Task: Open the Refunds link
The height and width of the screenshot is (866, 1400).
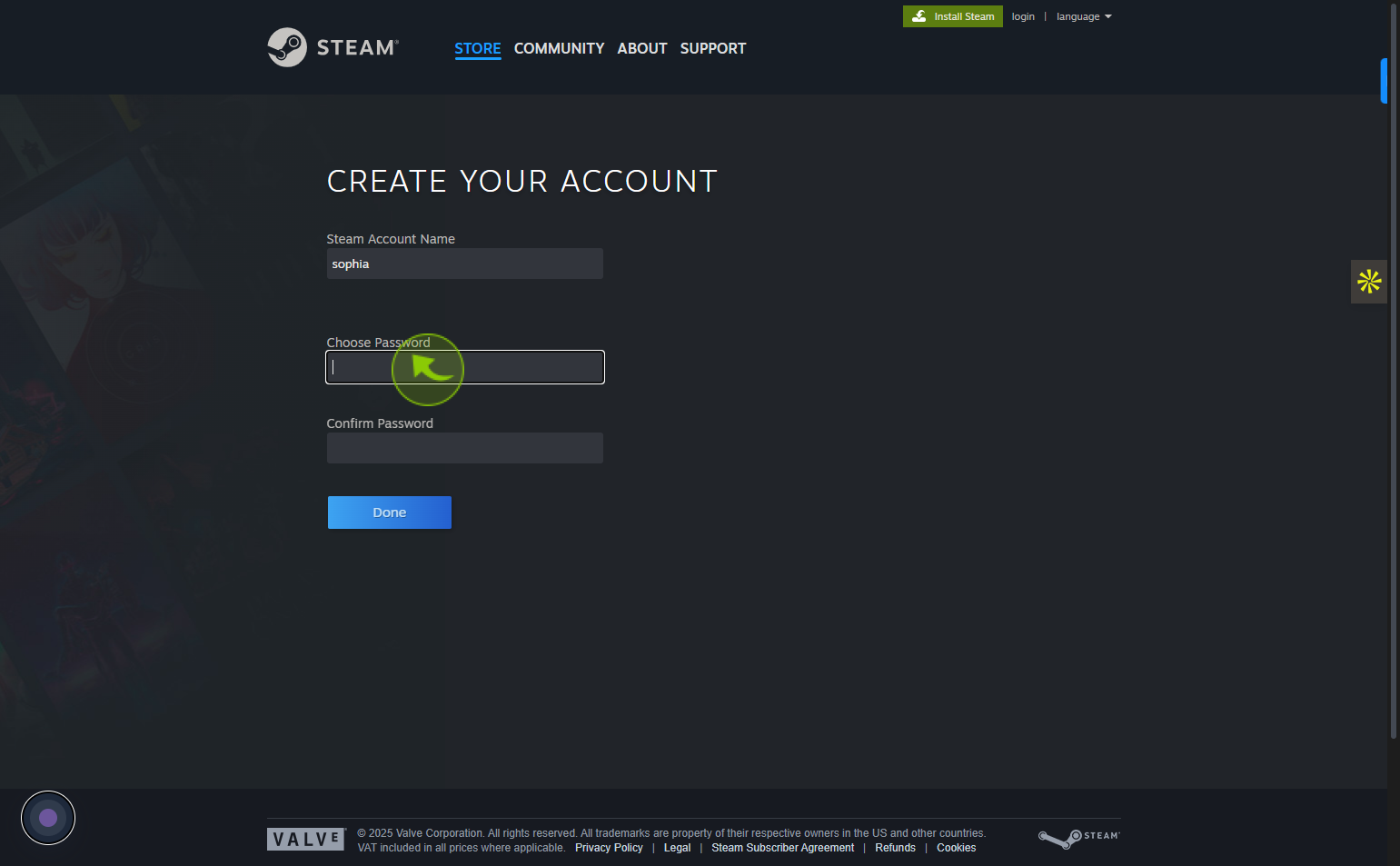Action: click(895, 848)
